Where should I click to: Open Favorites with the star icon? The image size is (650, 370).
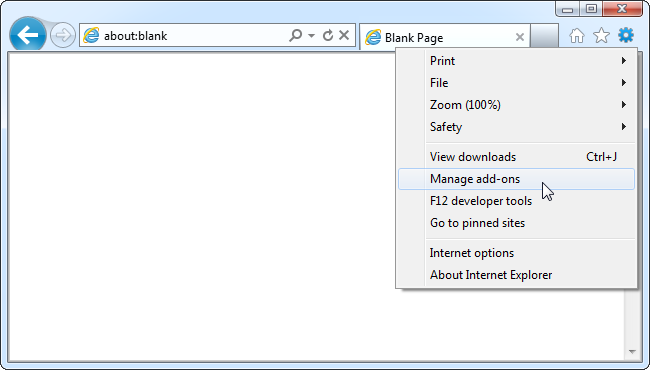coord(601,36)
